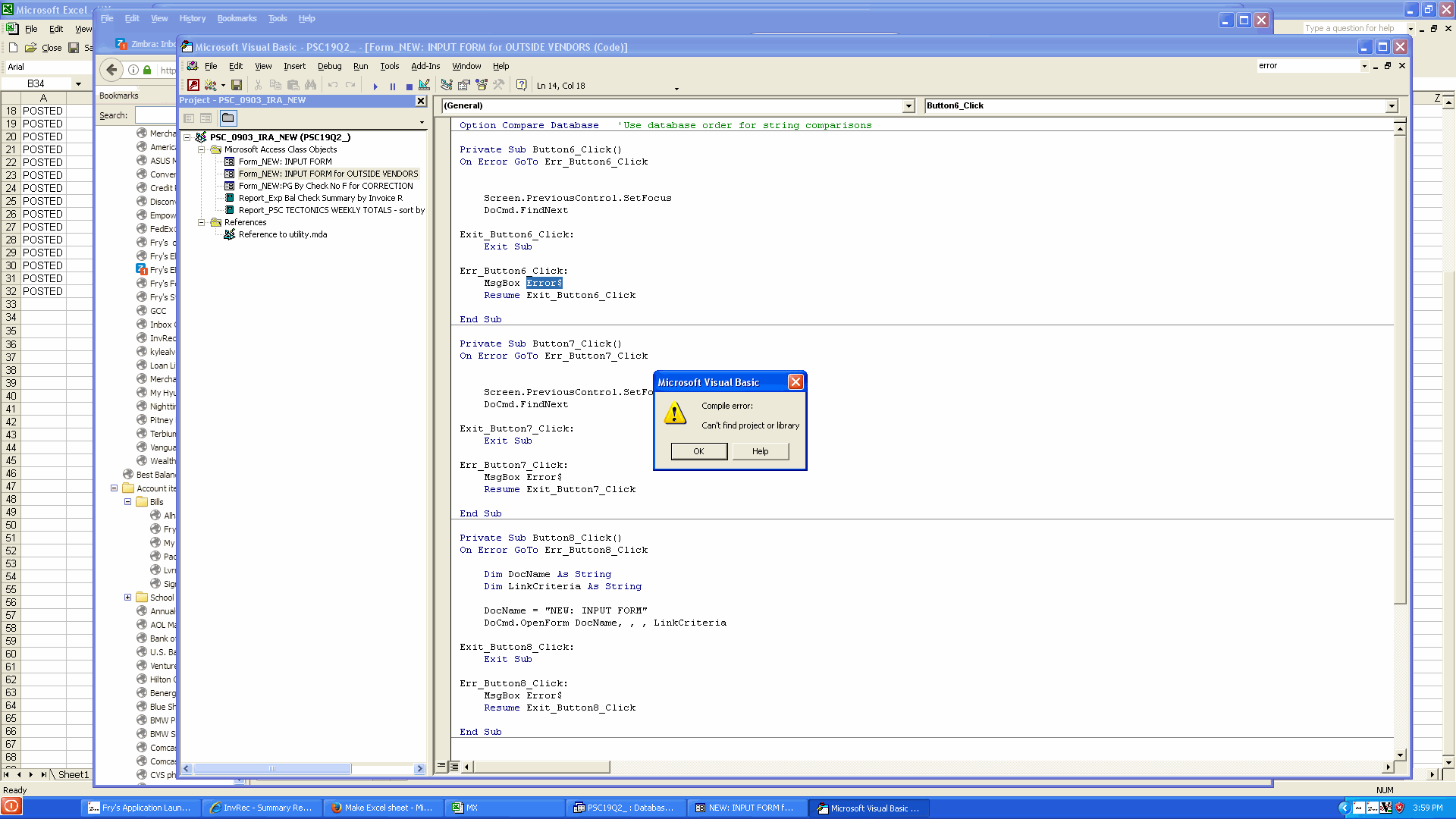Click the Paste clipboard icon
The width and height of the screenshot is (1456, 819).
point(293,86)
